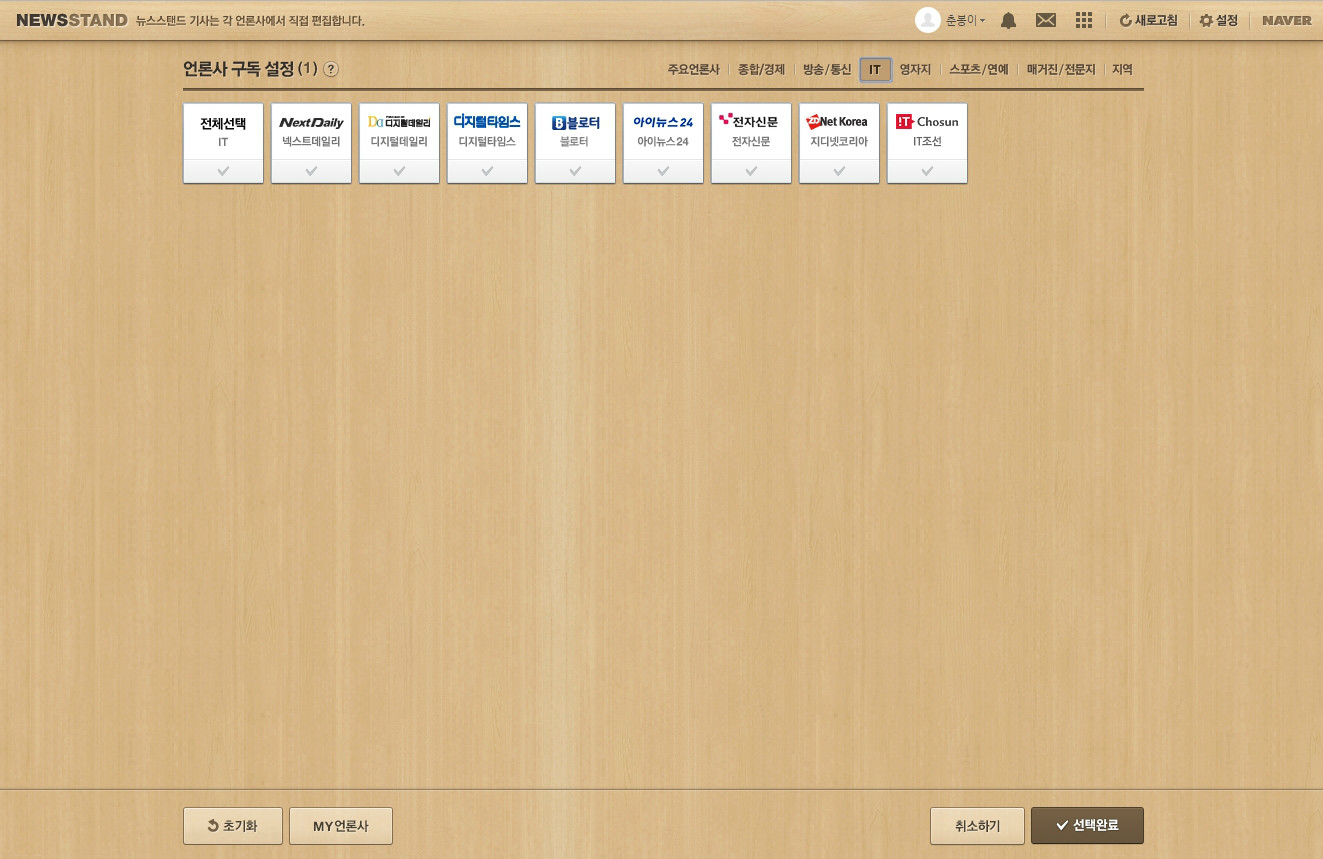
Task: Open 설정 settings
Action: [x=1219, y=20]
